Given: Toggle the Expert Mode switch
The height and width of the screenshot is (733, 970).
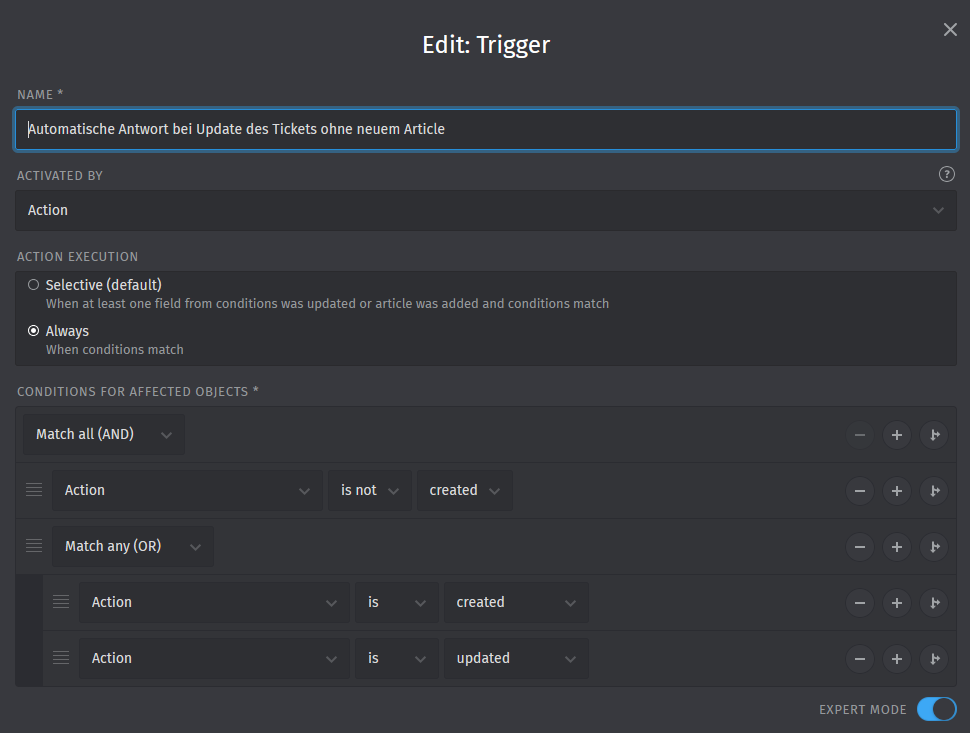Looking at the screenshot, I should coord(937,709).
